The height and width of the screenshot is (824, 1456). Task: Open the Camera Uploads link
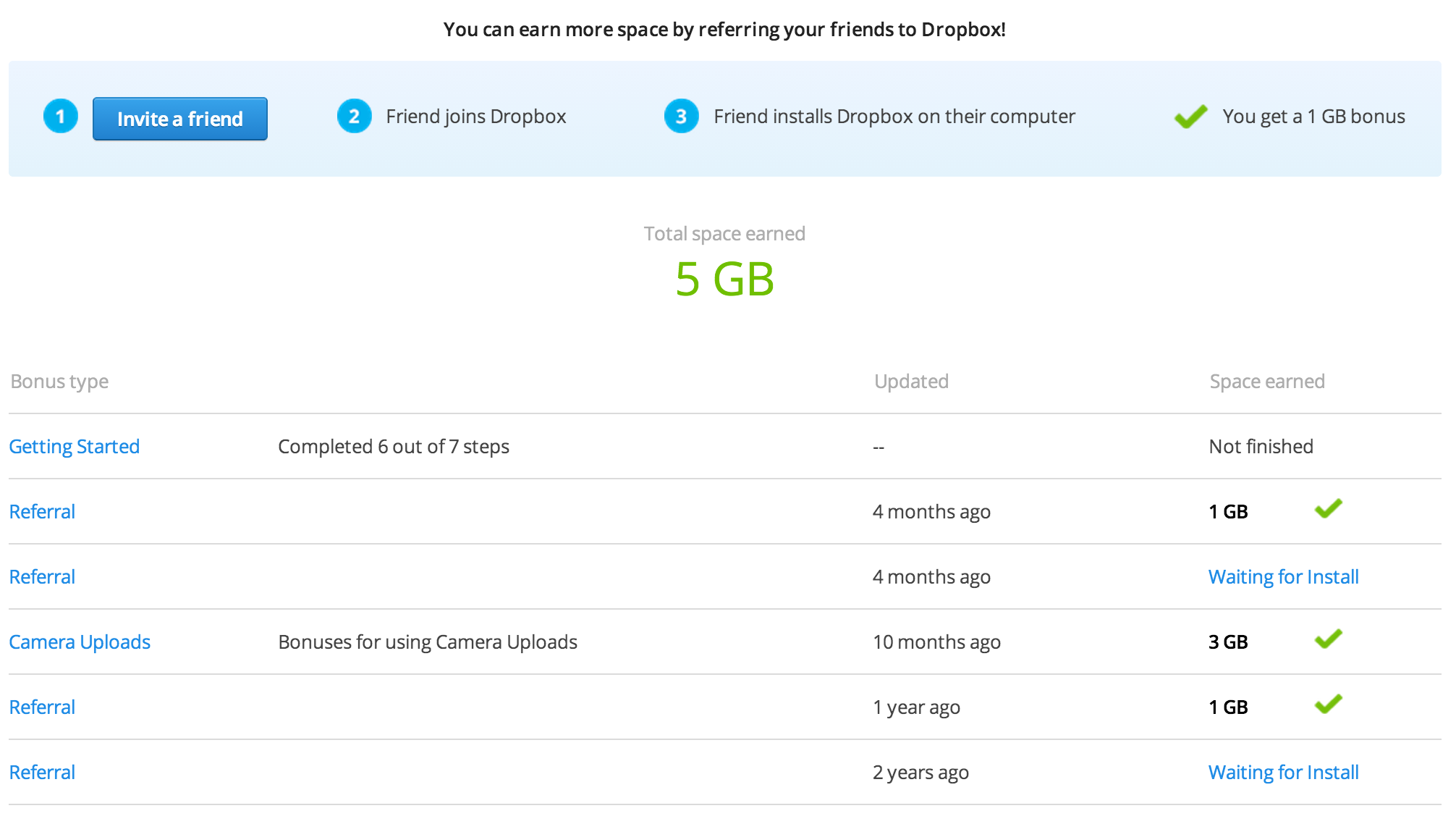pyautogui.click(x=80, y=642)
